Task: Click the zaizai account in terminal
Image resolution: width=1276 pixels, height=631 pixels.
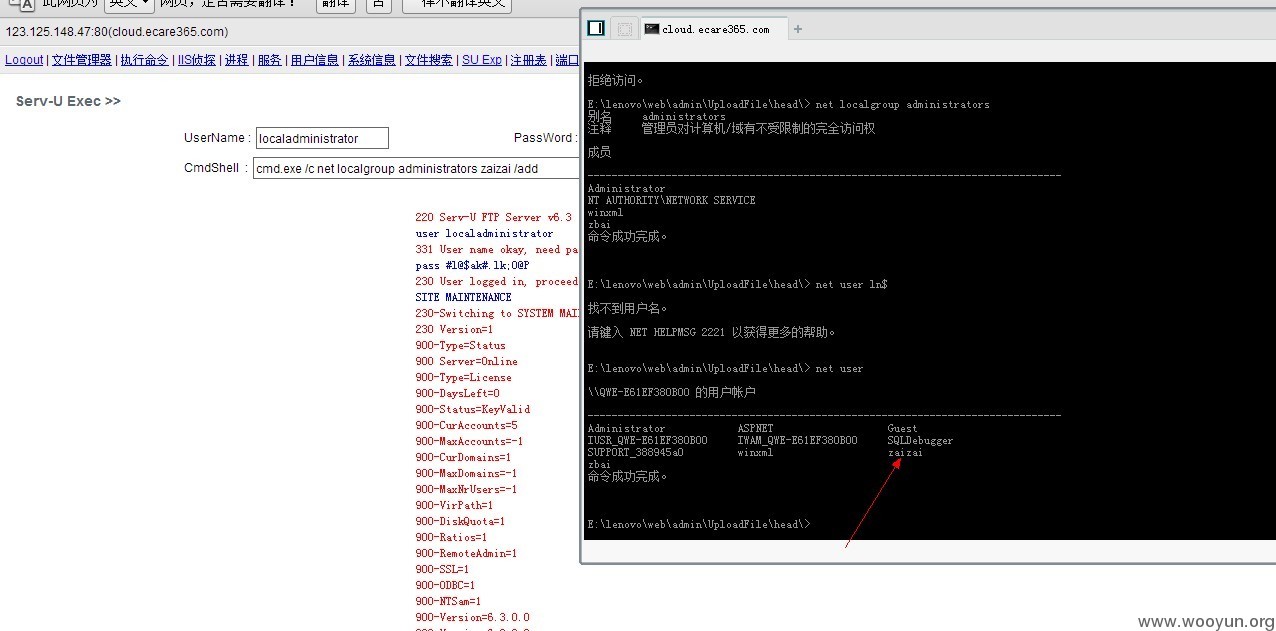Action: (x=905, y=452)
